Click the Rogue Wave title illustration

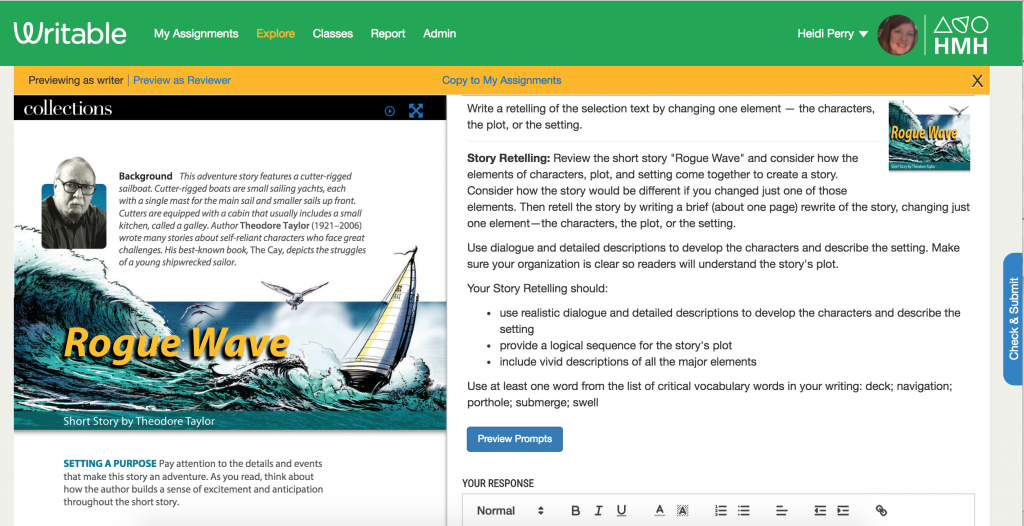coord(177,344)
